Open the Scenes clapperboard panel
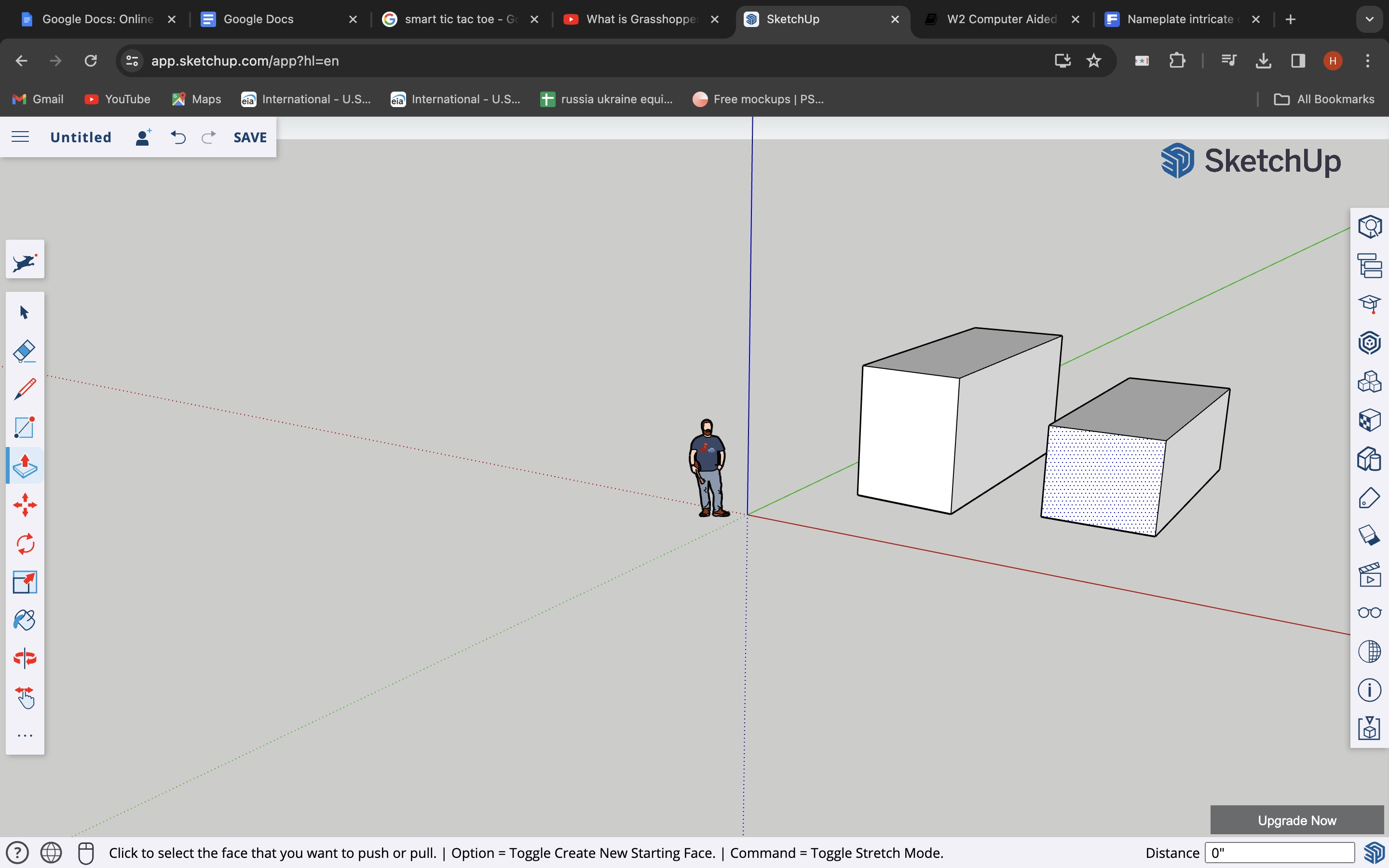 click(x=1370, y=575)
